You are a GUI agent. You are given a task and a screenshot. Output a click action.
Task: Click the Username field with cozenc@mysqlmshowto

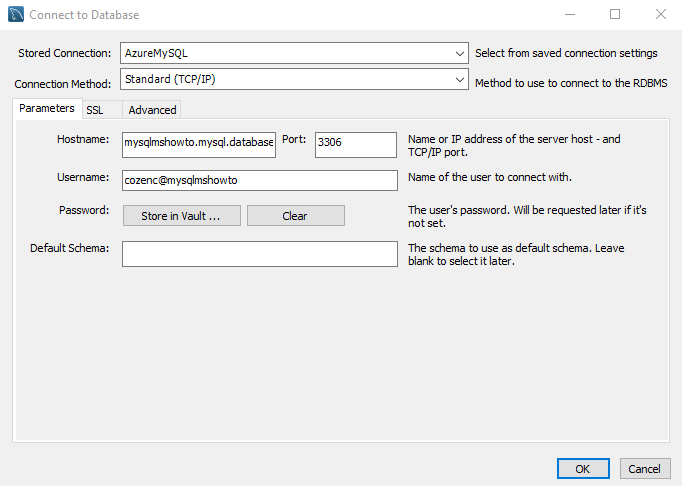pyautogui.click(x=260, y=180)
